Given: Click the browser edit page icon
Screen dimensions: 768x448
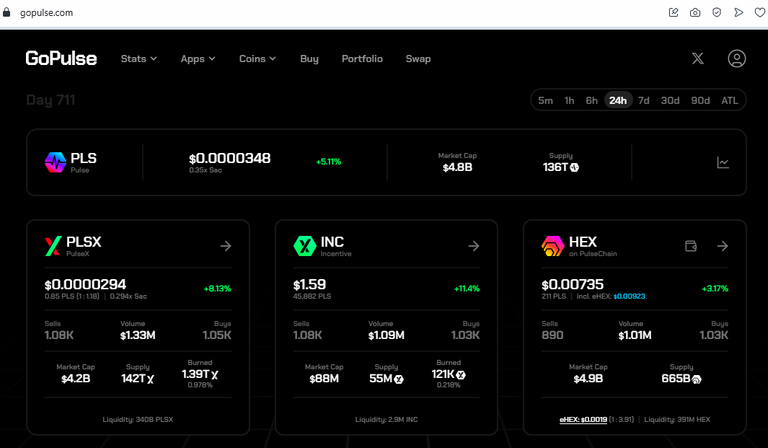Looking at the screenshot, I should pyautogui.click(x=673, y=13).
